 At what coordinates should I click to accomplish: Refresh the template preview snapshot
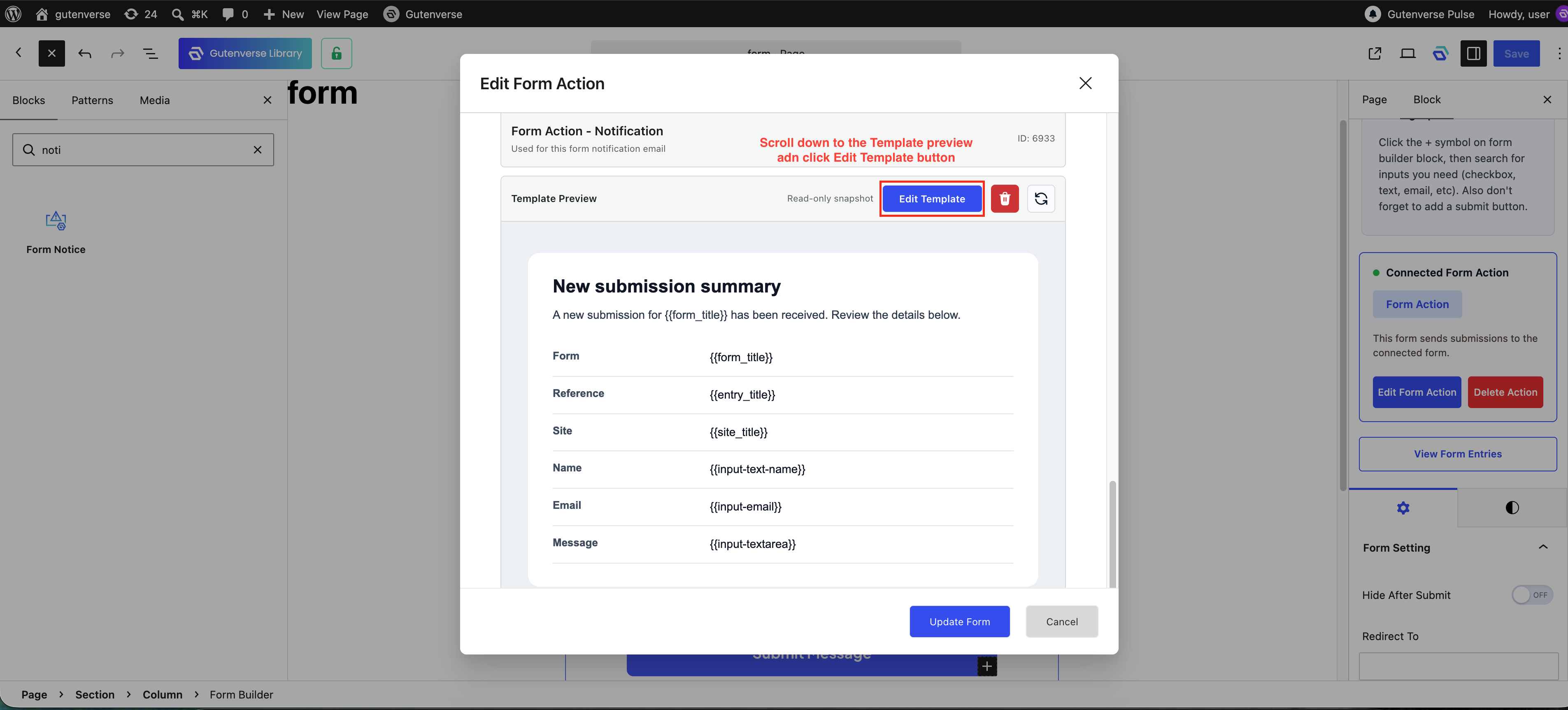point(1041,198)
